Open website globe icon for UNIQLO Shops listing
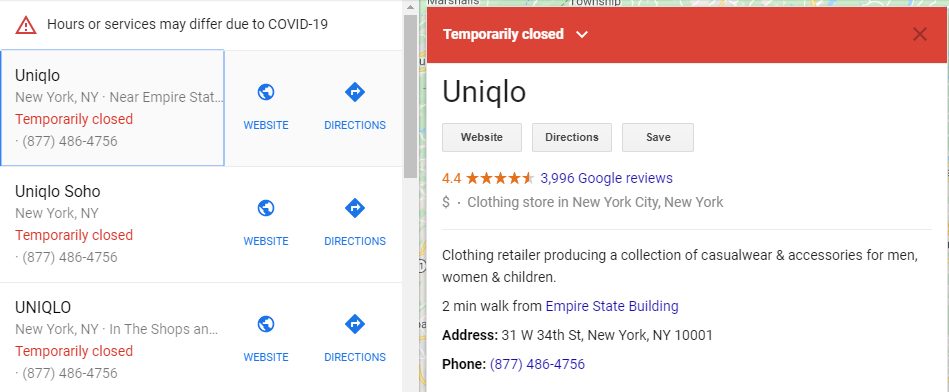Image resolution: width=949 pixels, height=392 pixels. tap(266, 324)
